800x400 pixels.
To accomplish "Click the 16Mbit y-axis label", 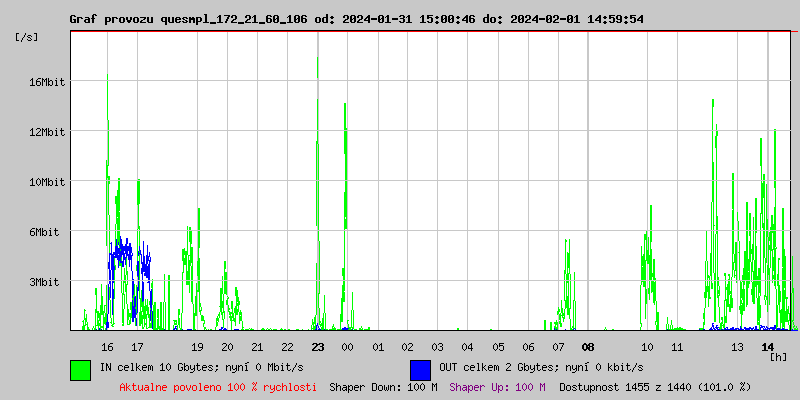I will tap(46, 82).
